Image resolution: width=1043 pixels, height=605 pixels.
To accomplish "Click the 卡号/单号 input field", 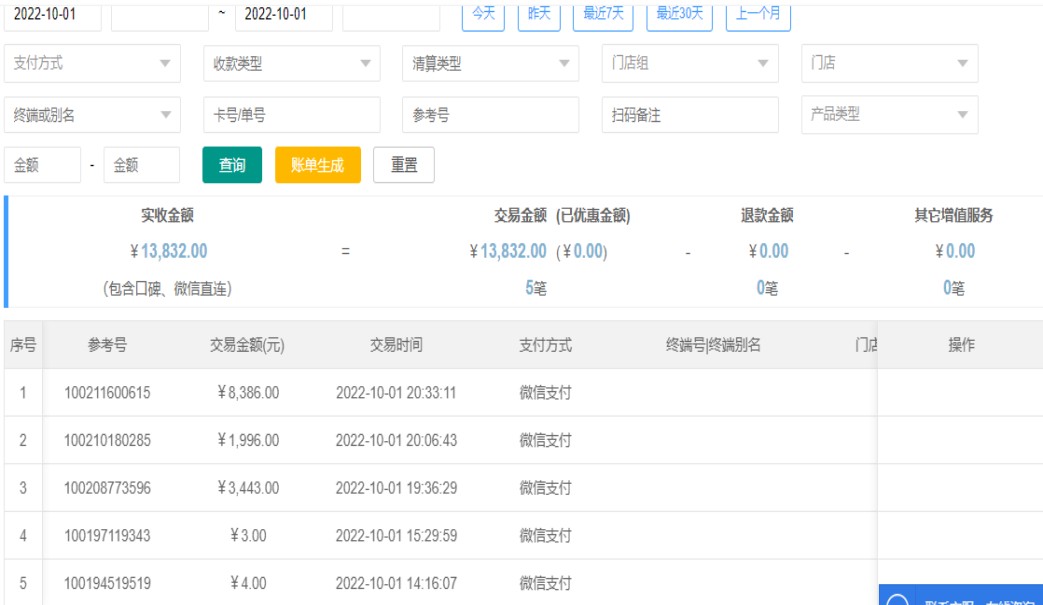I will 291,115.
